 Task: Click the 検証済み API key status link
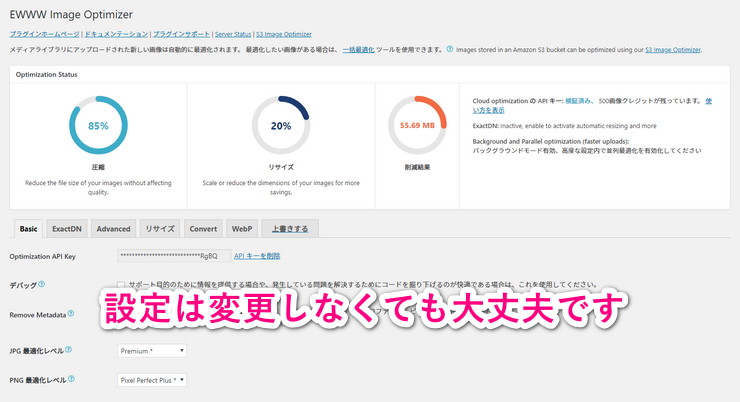click(x=578, y=101)
